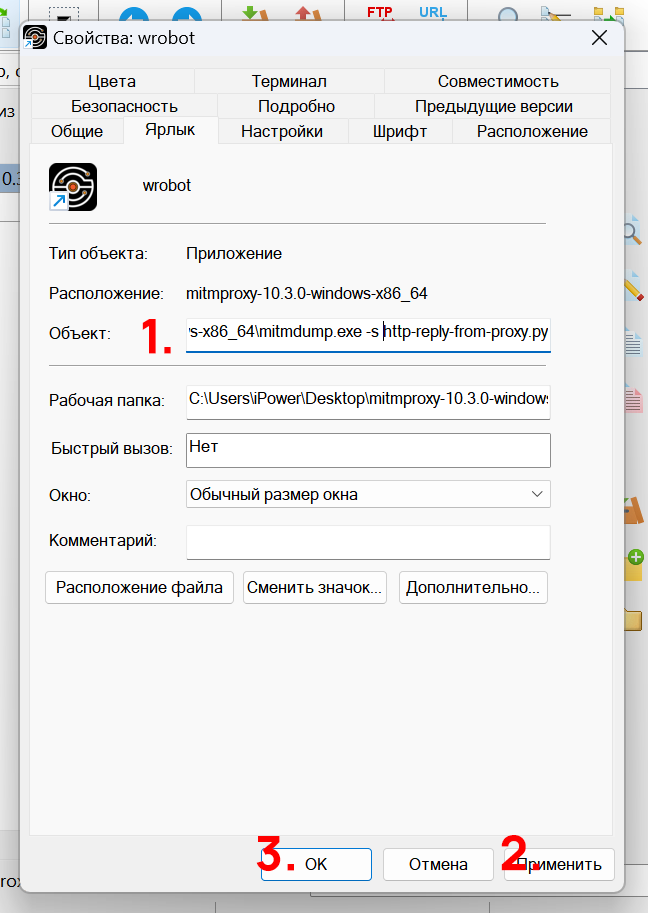Open the Совместимость tab
This screenshot has width=648, height=913.
[x=498, y=82]
